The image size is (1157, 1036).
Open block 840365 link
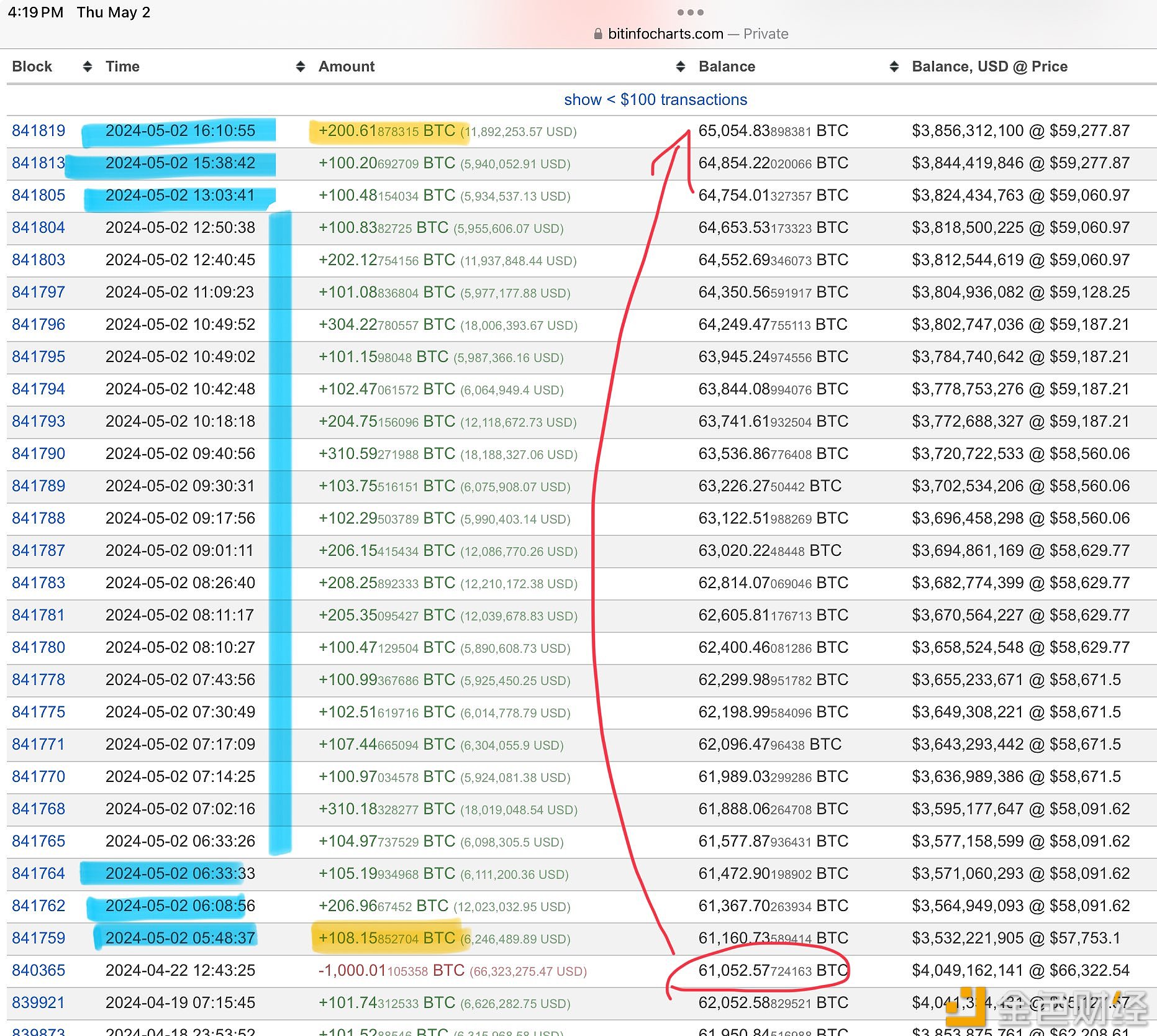[x=39, y=970]
